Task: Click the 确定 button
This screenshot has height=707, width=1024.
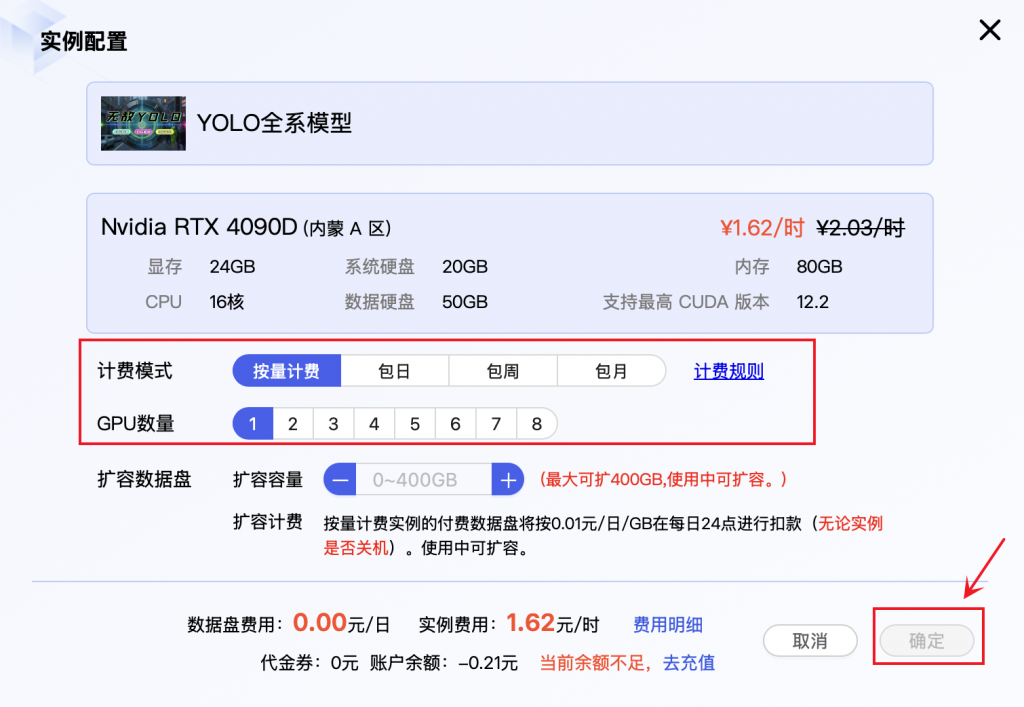Action: [927, 640]
